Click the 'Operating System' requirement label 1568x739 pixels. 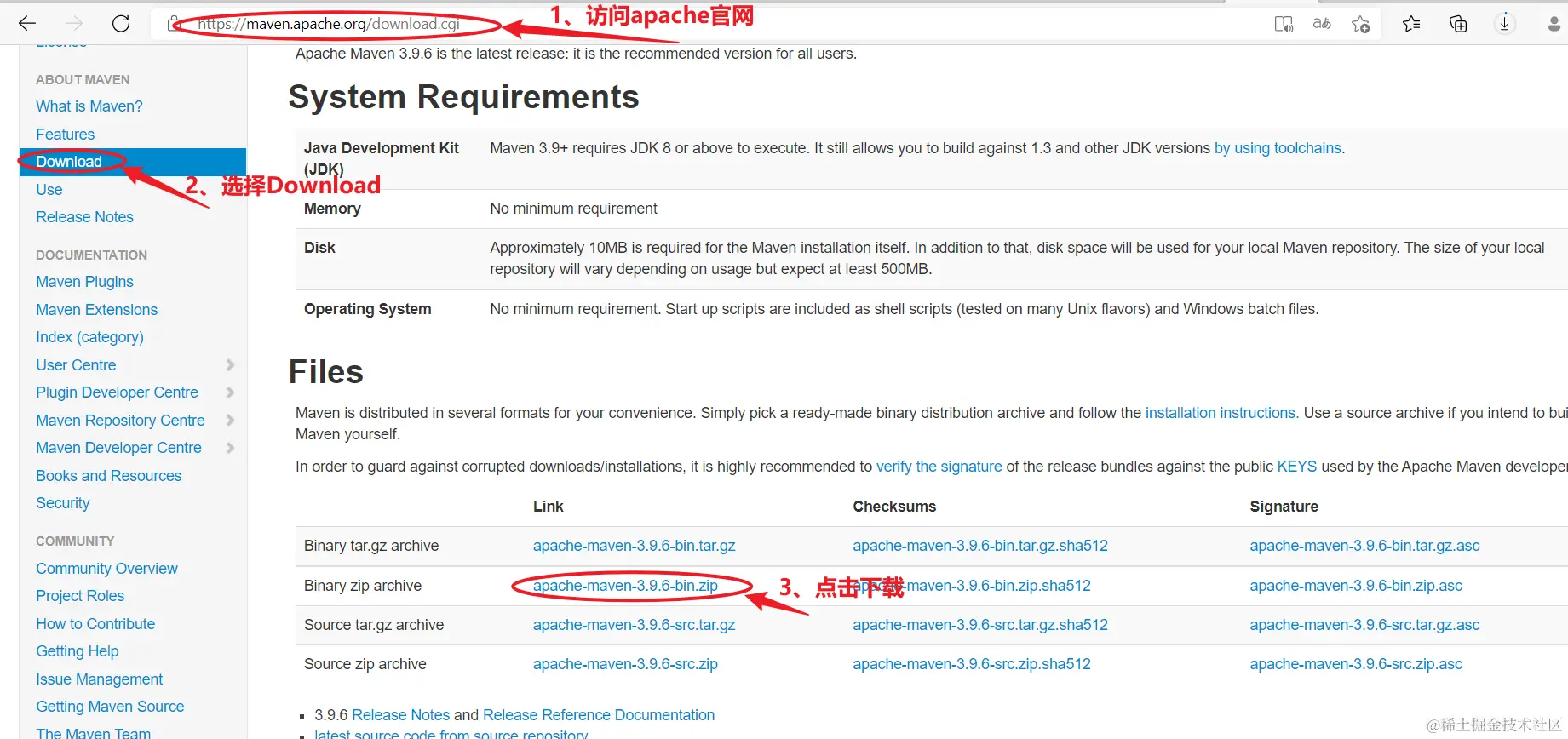(x=367, y=309)
